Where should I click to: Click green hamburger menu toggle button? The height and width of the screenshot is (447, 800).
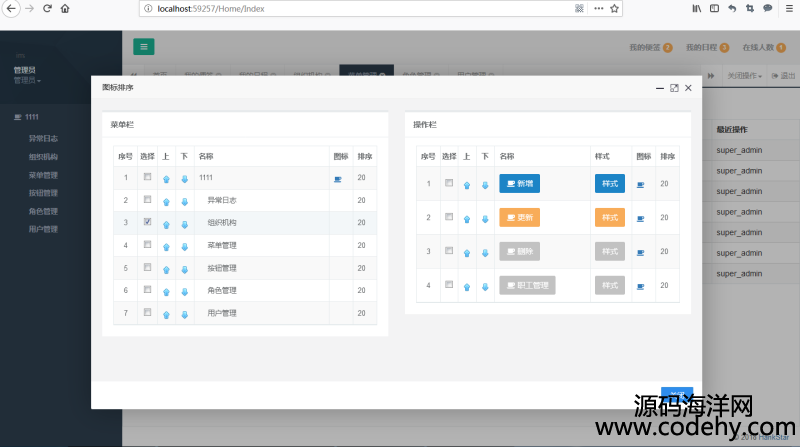point(144,46)
